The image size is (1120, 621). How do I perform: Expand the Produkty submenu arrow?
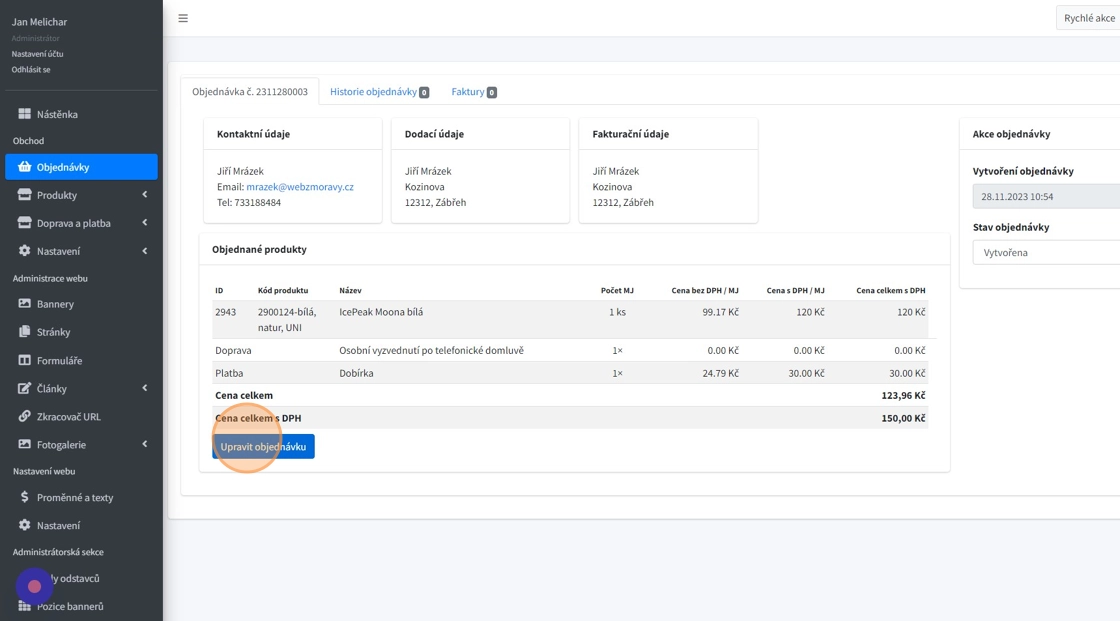tap(144, 195)
